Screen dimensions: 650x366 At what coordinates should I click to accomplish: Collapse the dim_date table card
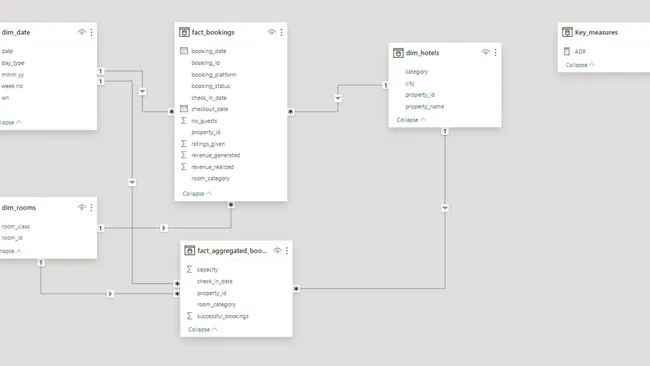10,122
